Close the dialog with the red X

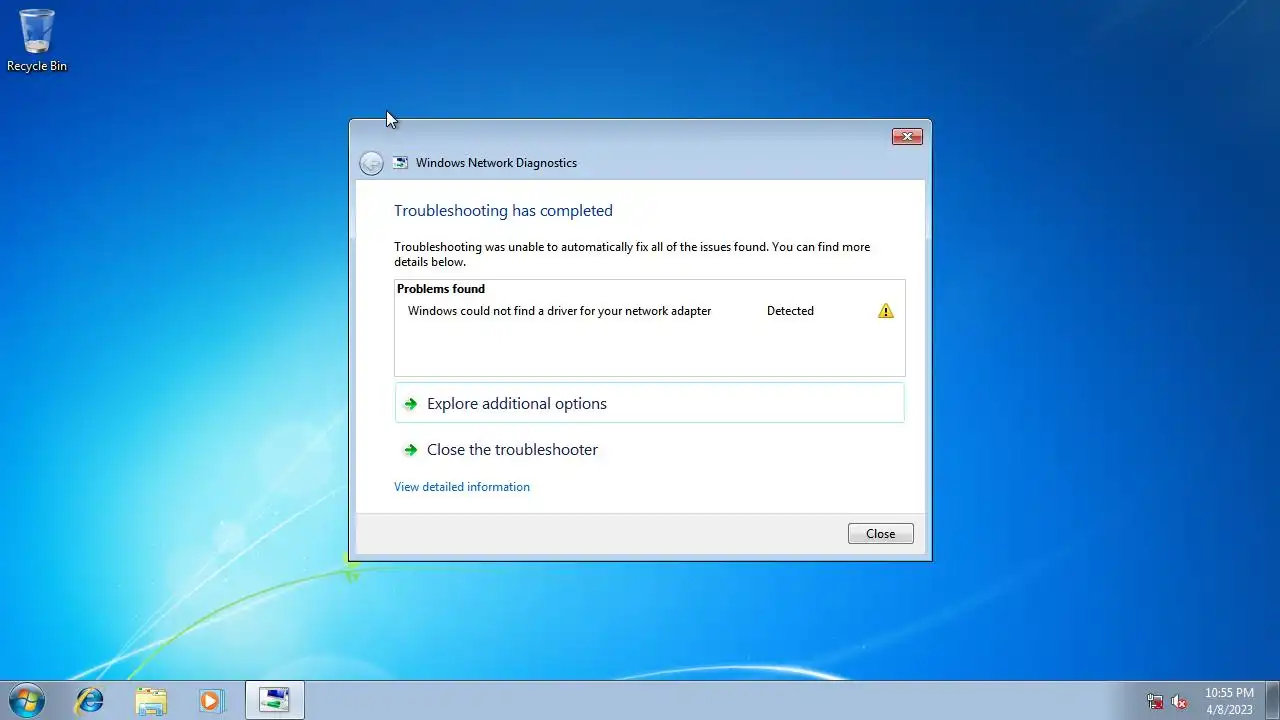(x=907, y=137)
